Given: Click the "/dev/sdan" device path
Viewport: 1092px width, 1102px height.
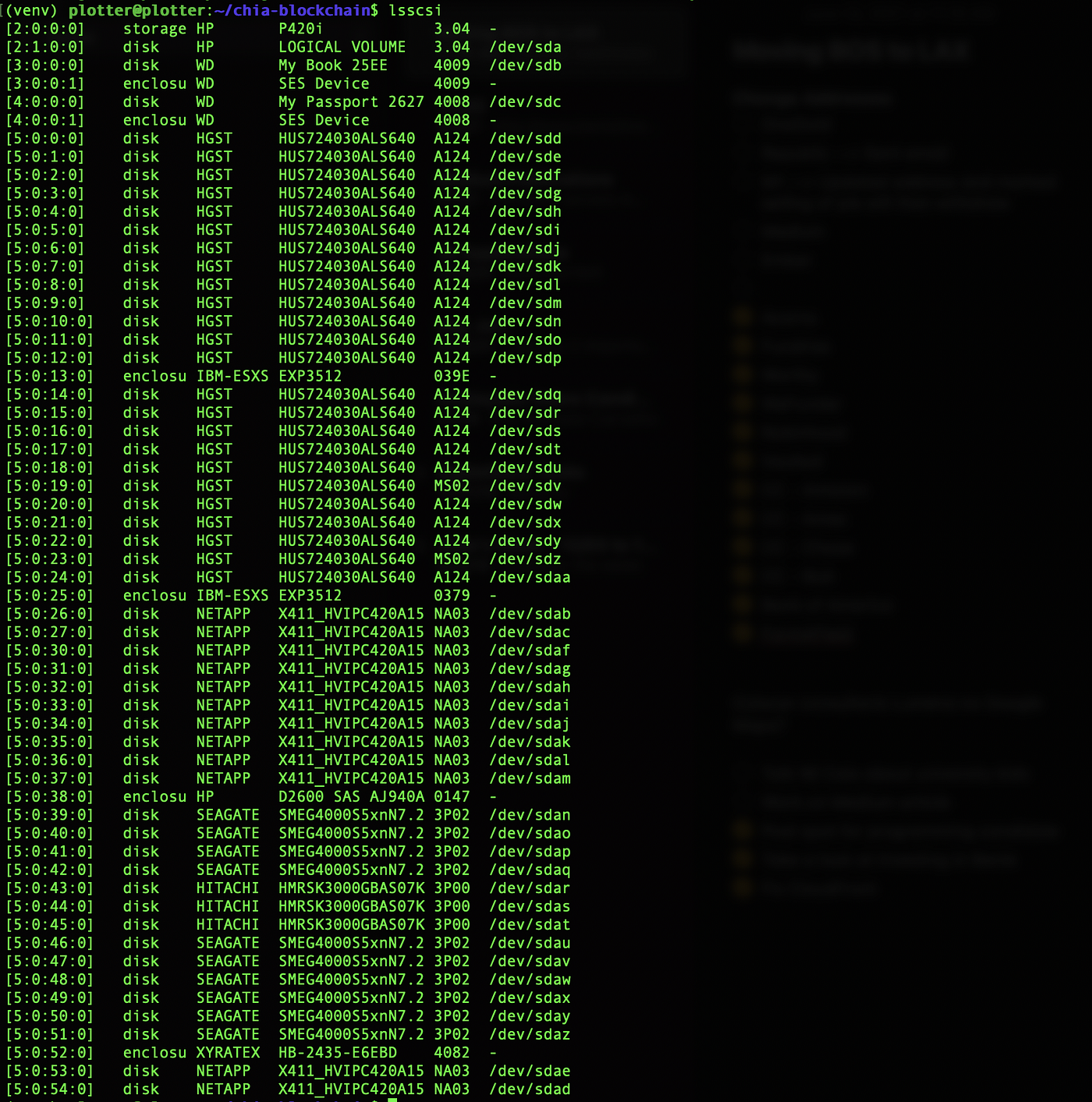Looking at the screenshot, I should [530, 815].
